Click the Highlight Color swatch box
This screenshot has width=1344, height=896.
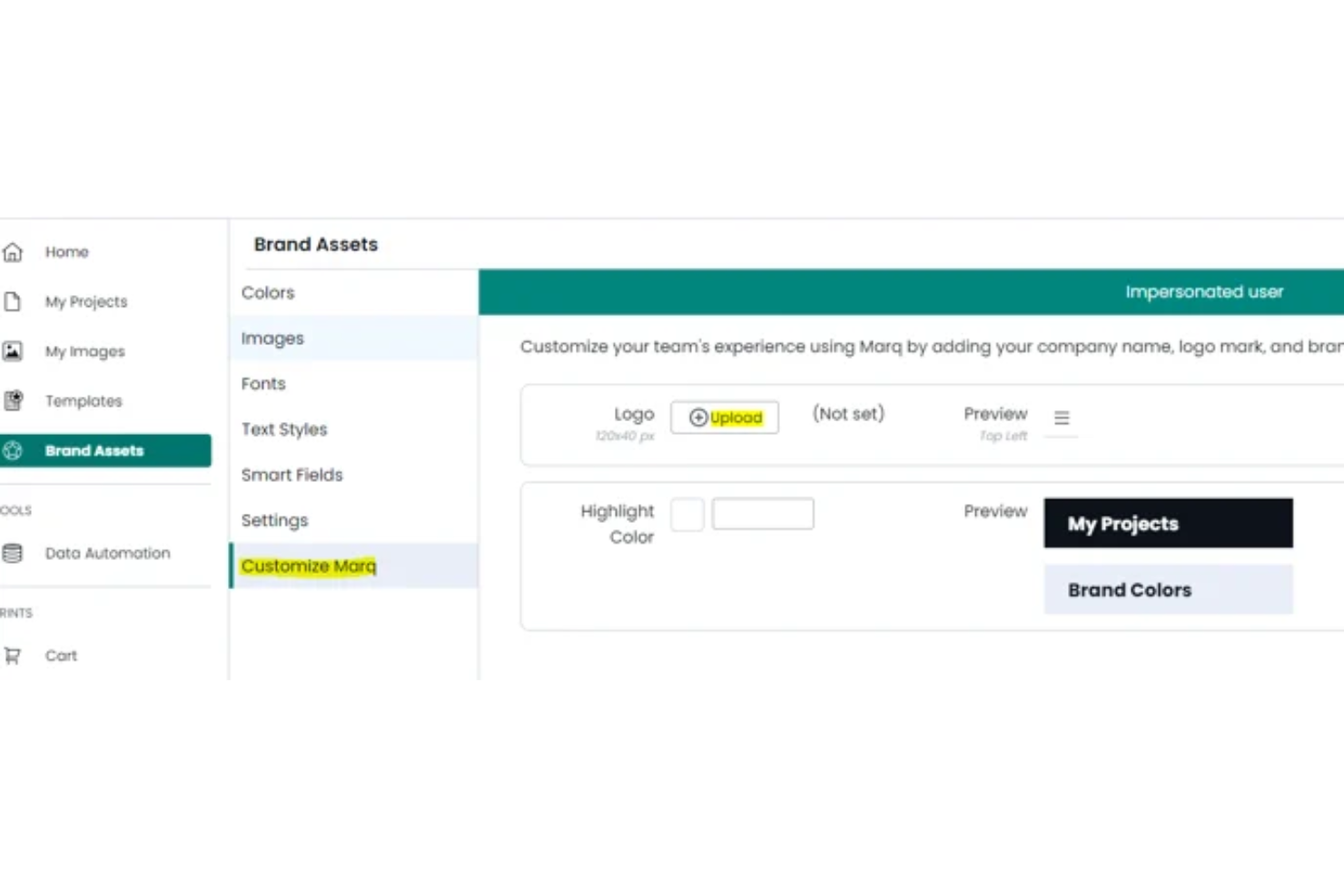pyautogui.click(x=687, y=515)
